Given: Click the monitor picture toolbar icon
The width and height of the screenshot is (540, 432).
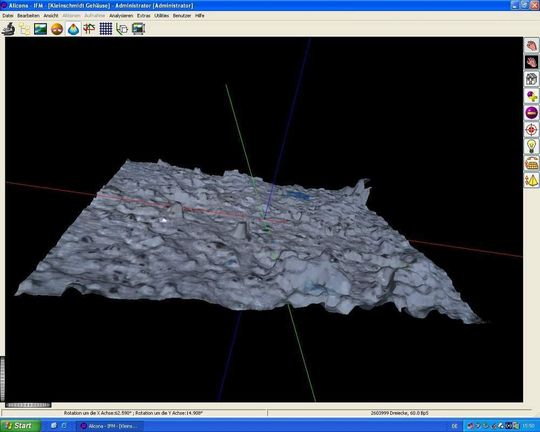Looking at the screenshot, I should tap(138, 29).
